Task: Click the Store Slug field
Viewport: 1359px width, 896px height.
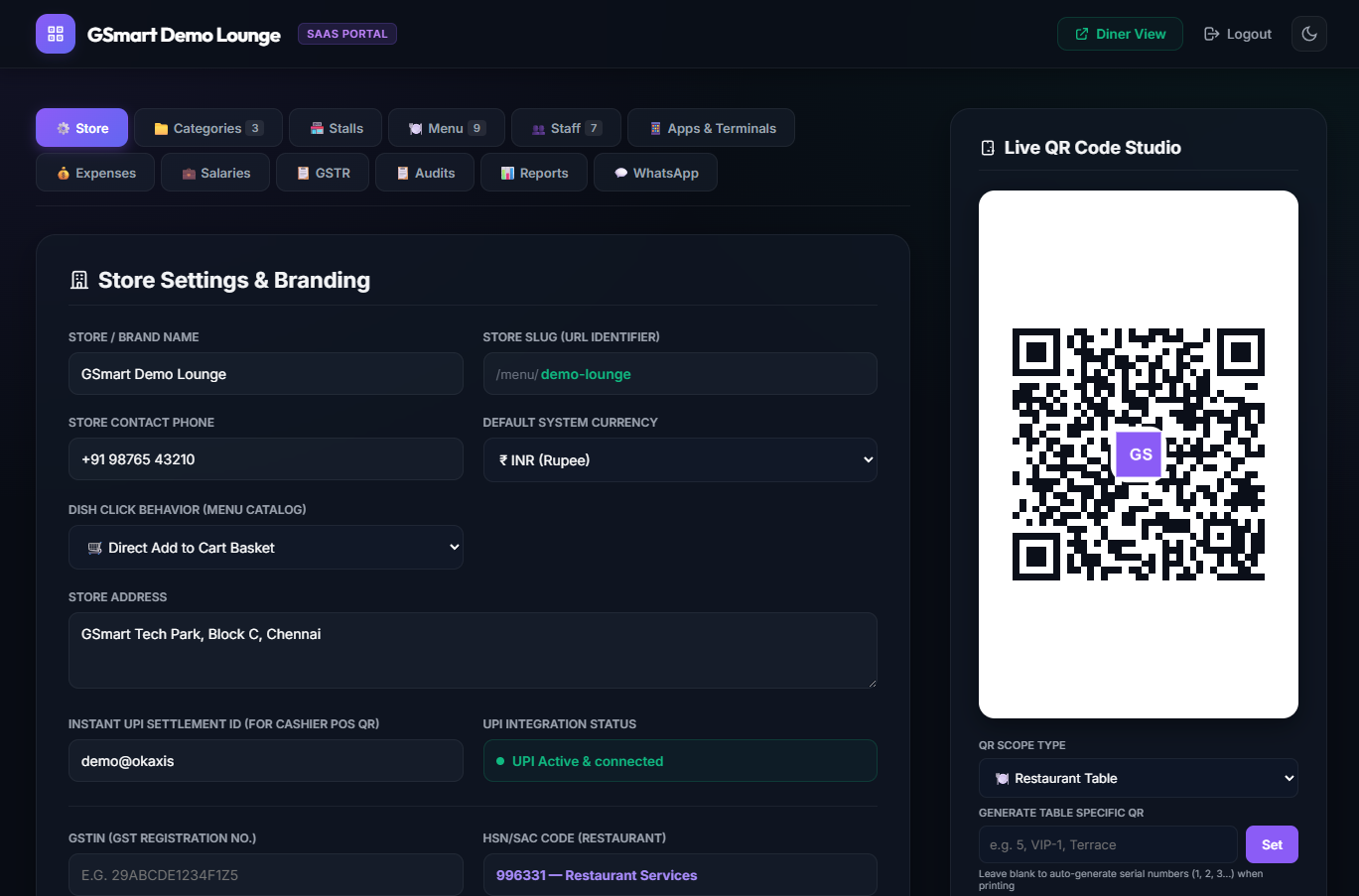Action: 680,374
